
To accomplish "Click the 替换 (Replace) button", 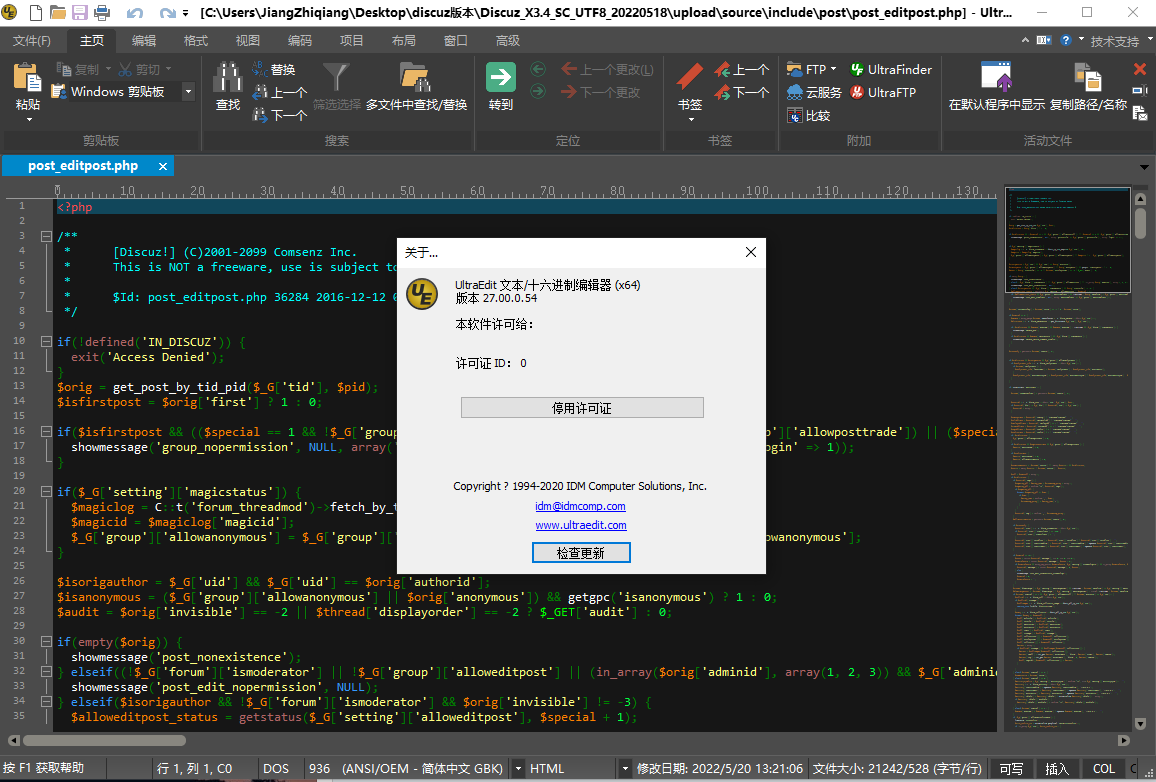I will (274, 69).
